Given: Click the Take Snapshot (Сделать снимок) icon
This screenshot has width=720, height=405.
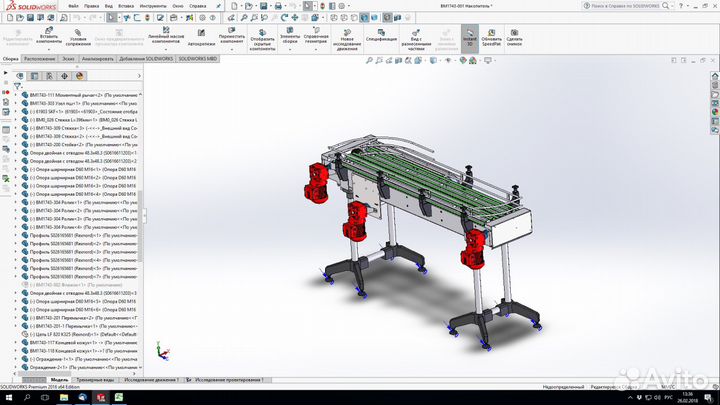Looking at the screenshot, I should 514,33.
